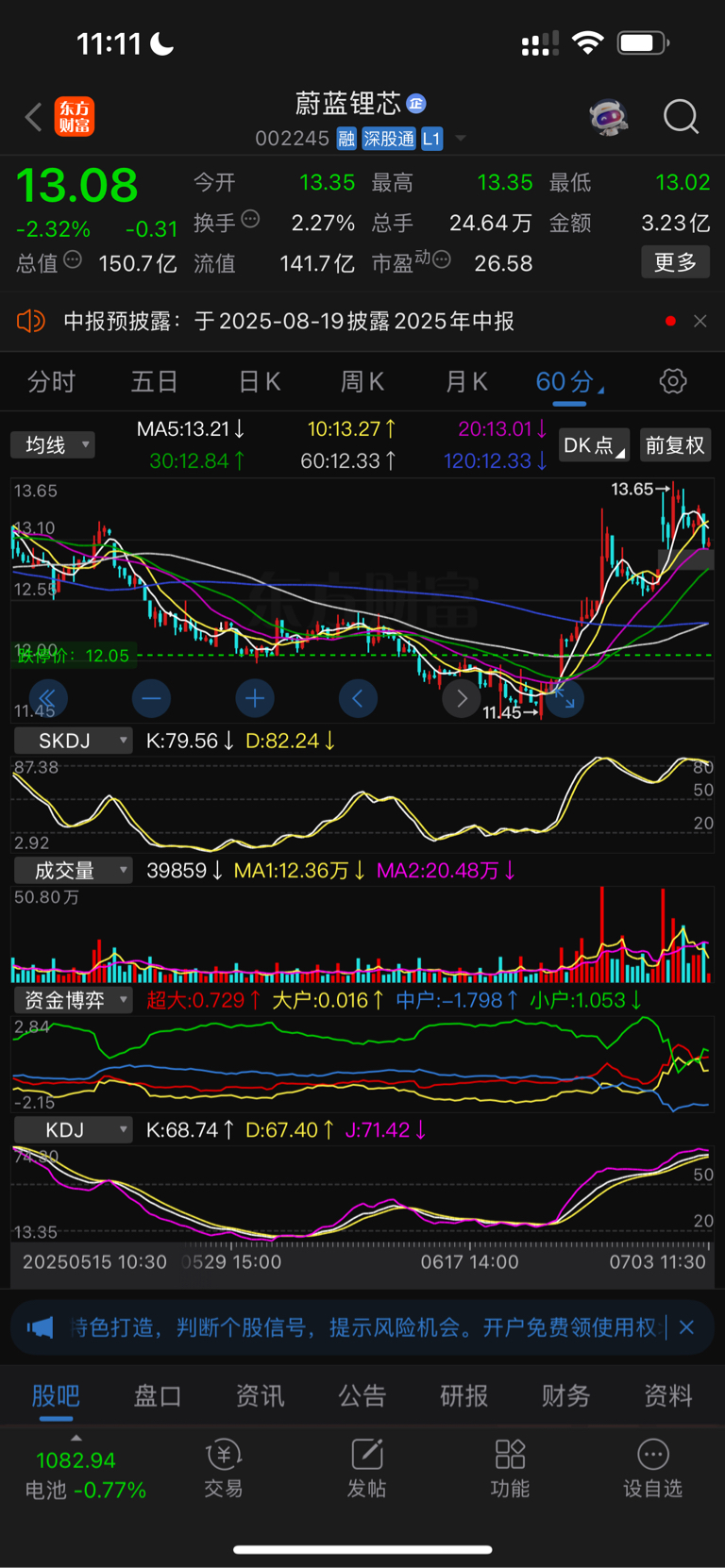Tap the 融 margin trading badge
Viewport: 725px width, 1568px height.
tap(346, 139)
